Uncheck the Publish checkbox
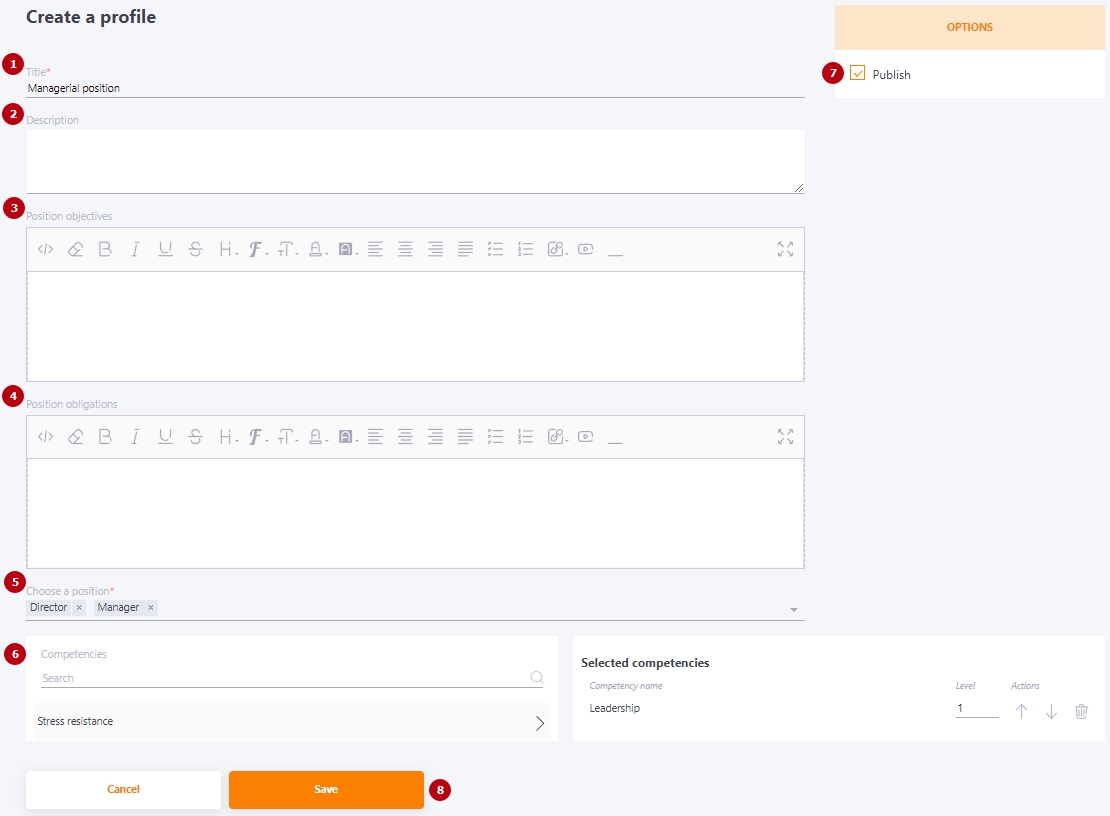 [857, 73]
